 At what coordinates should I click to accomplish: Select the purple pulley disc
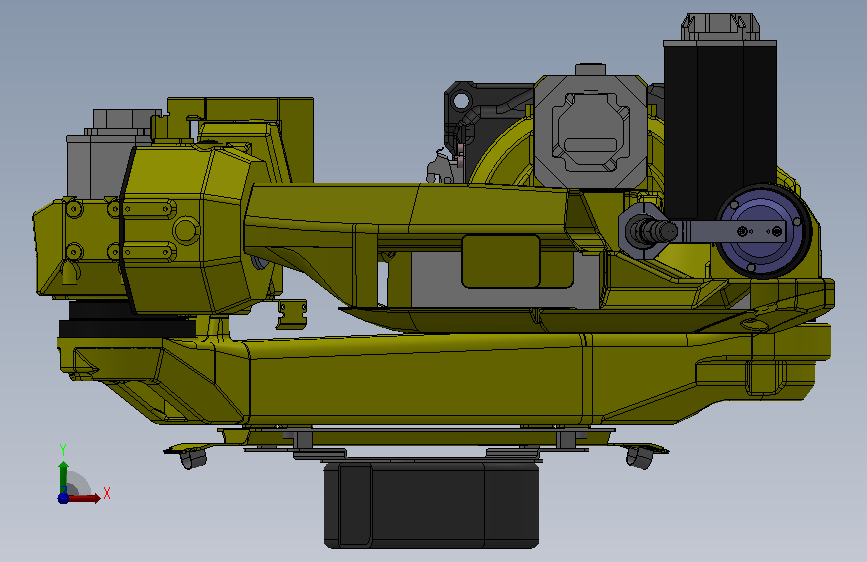pyautogui.click(x=763, y=231)
